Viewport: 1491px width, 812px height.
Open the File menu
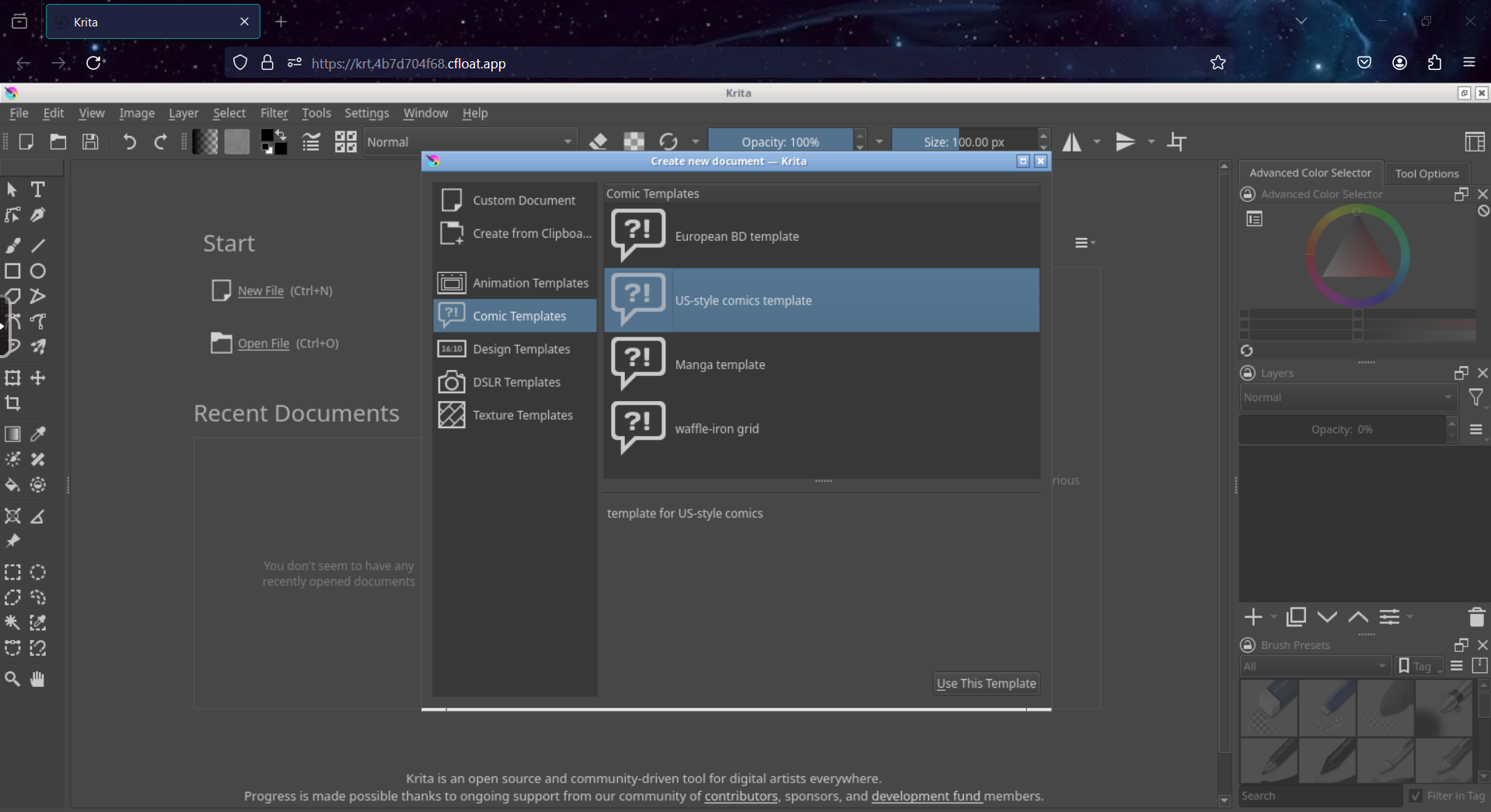tap(19, 113)
